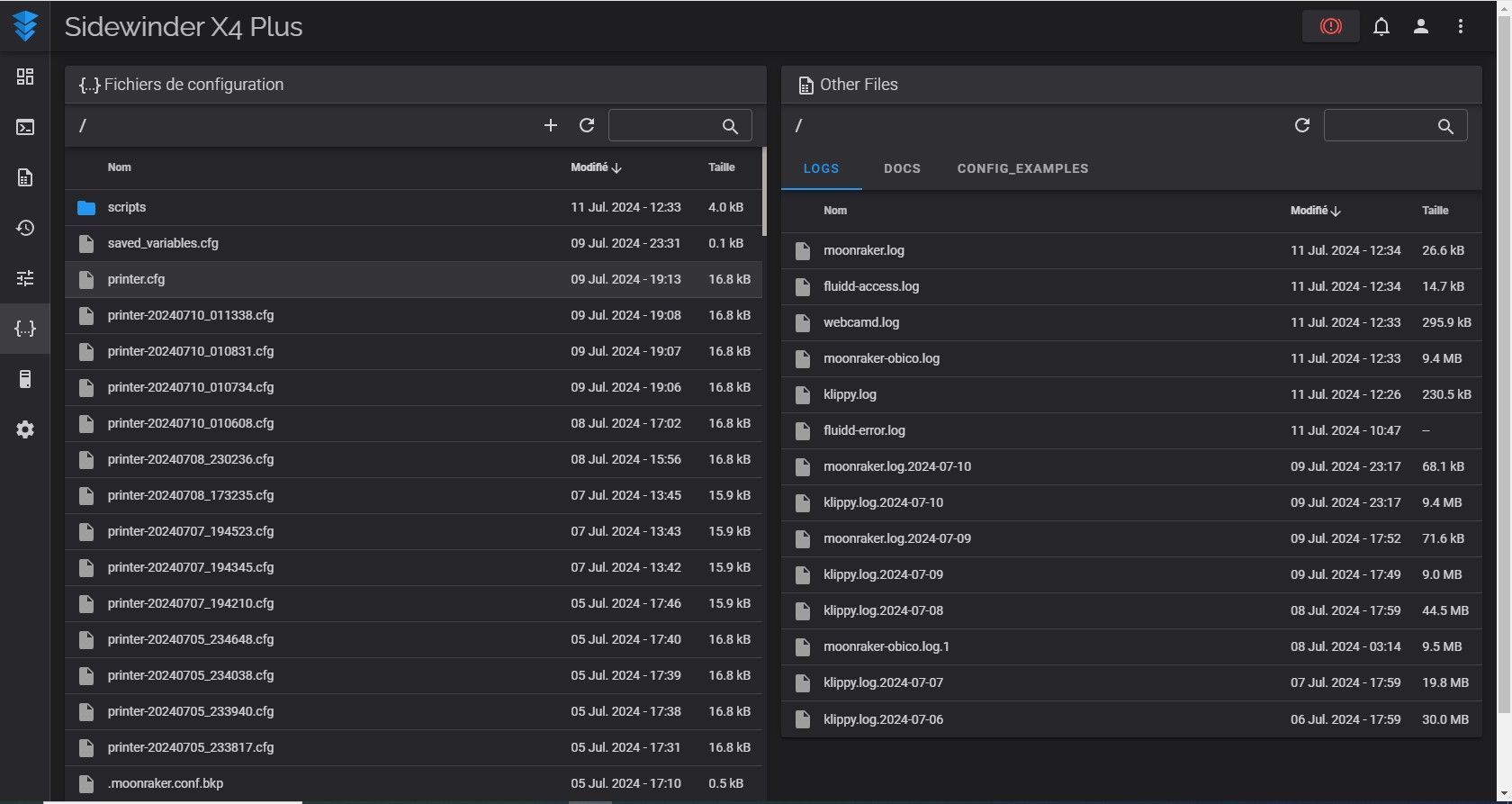
Task: Click the klippy.log file
Action: click(x=850, y=394)
